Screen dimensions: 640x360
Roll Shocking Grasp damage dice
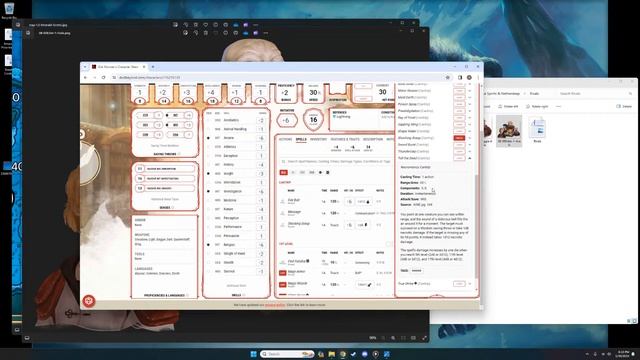(x=362, y=225)
